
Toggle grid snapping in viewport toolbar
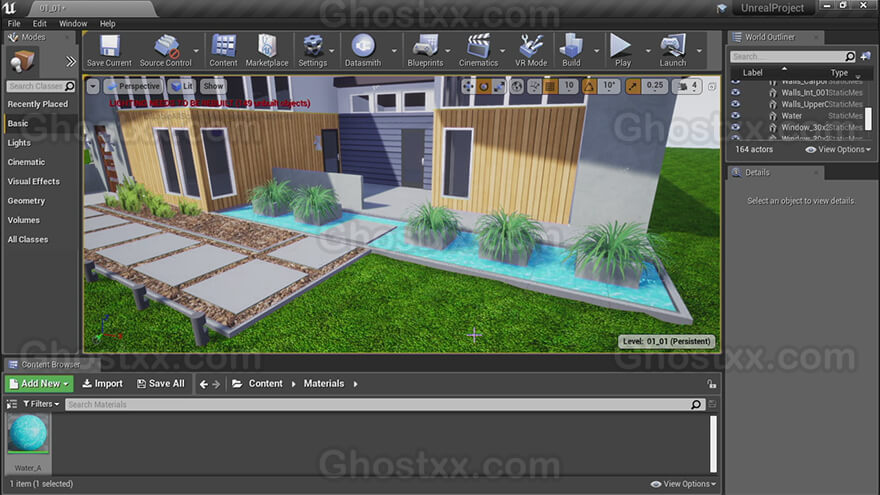point(550,86)
